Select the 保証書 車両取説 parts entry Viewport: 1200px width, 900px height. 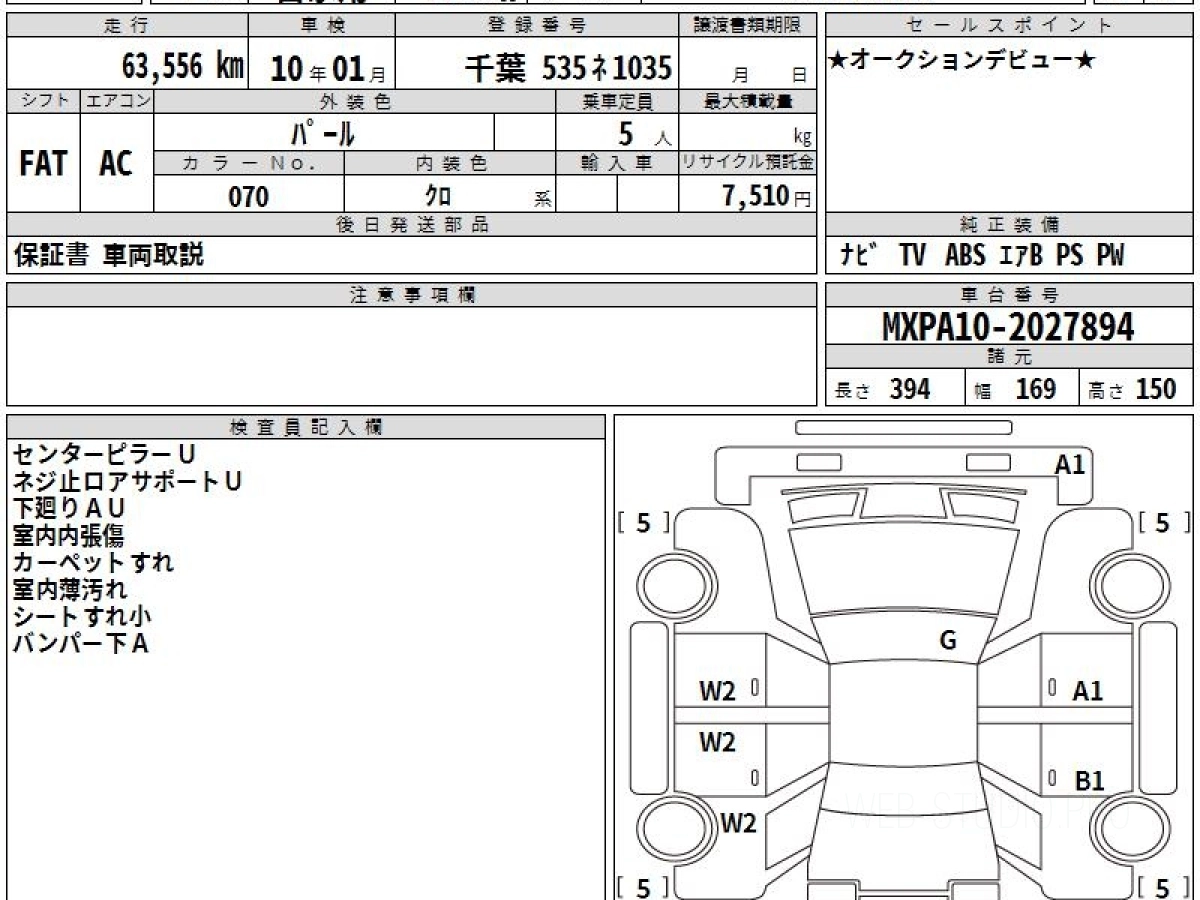pyautogui.click(x=108, y=255)
